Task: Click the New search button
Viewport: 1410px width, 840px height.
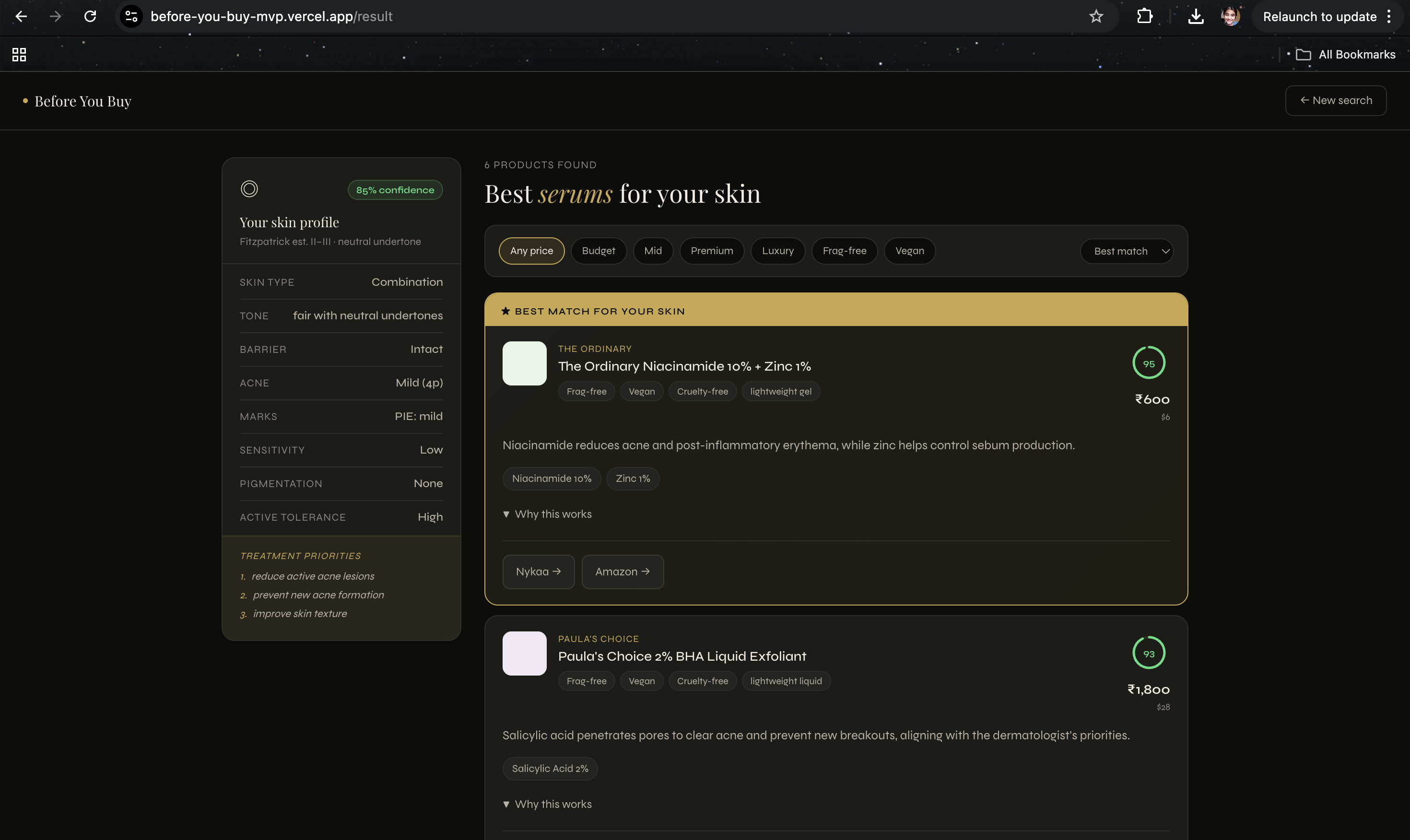Action: (1335, 101)
